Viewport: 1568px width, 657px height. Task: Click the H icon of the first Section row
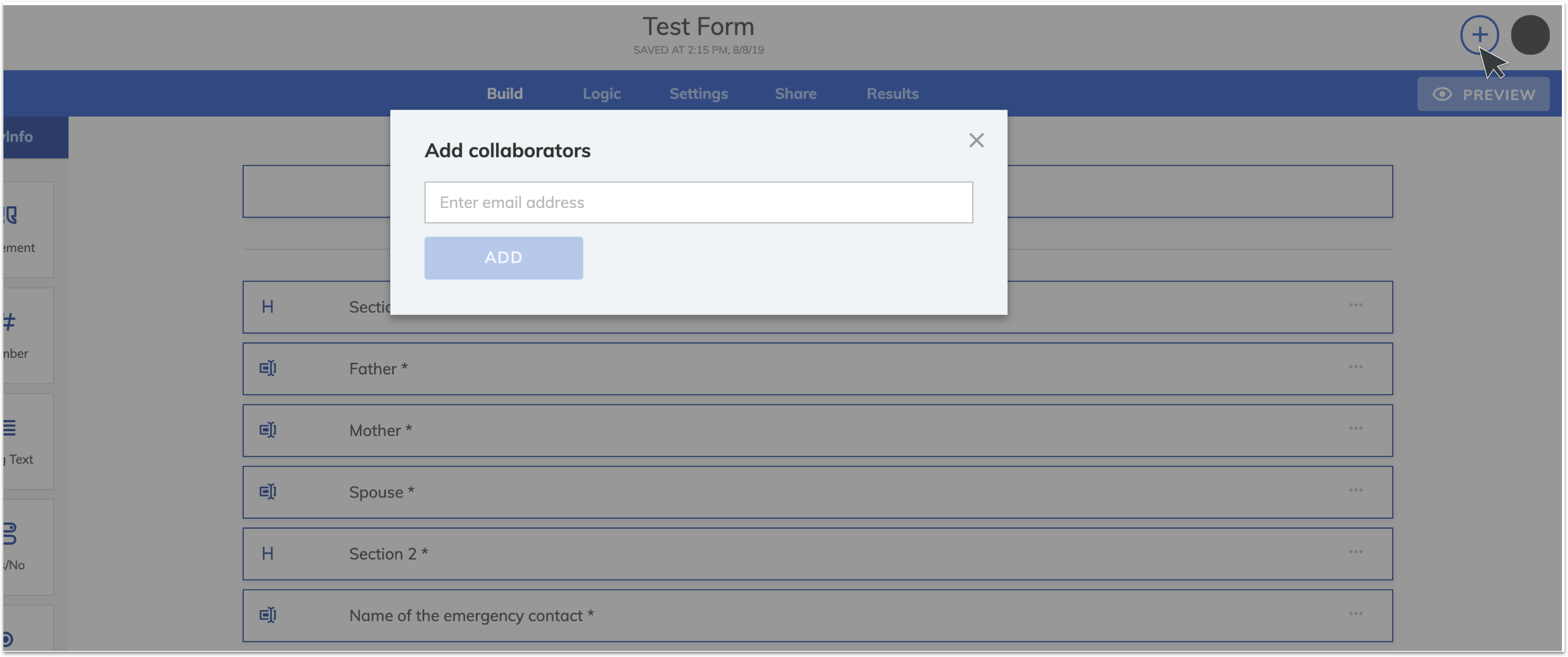pos(267,306)
